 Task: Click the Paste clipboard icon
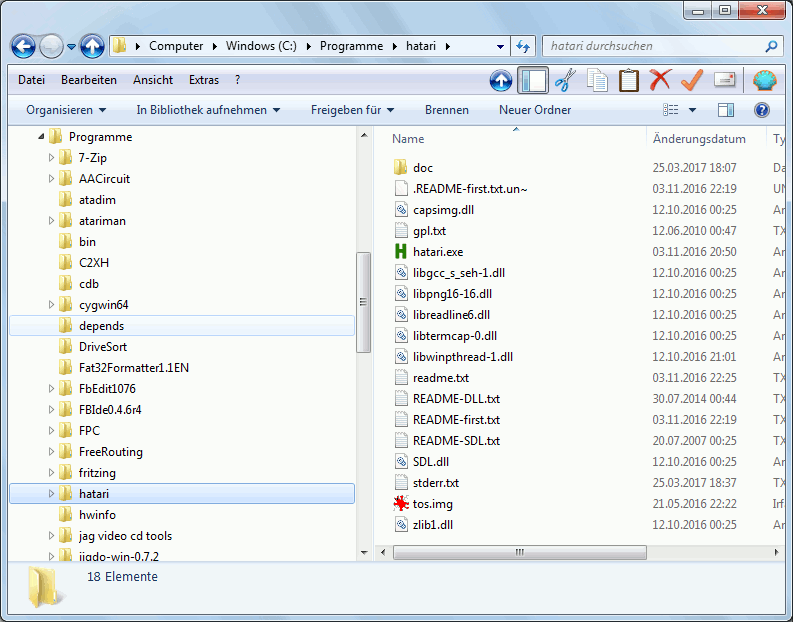[x=629, y=80]
